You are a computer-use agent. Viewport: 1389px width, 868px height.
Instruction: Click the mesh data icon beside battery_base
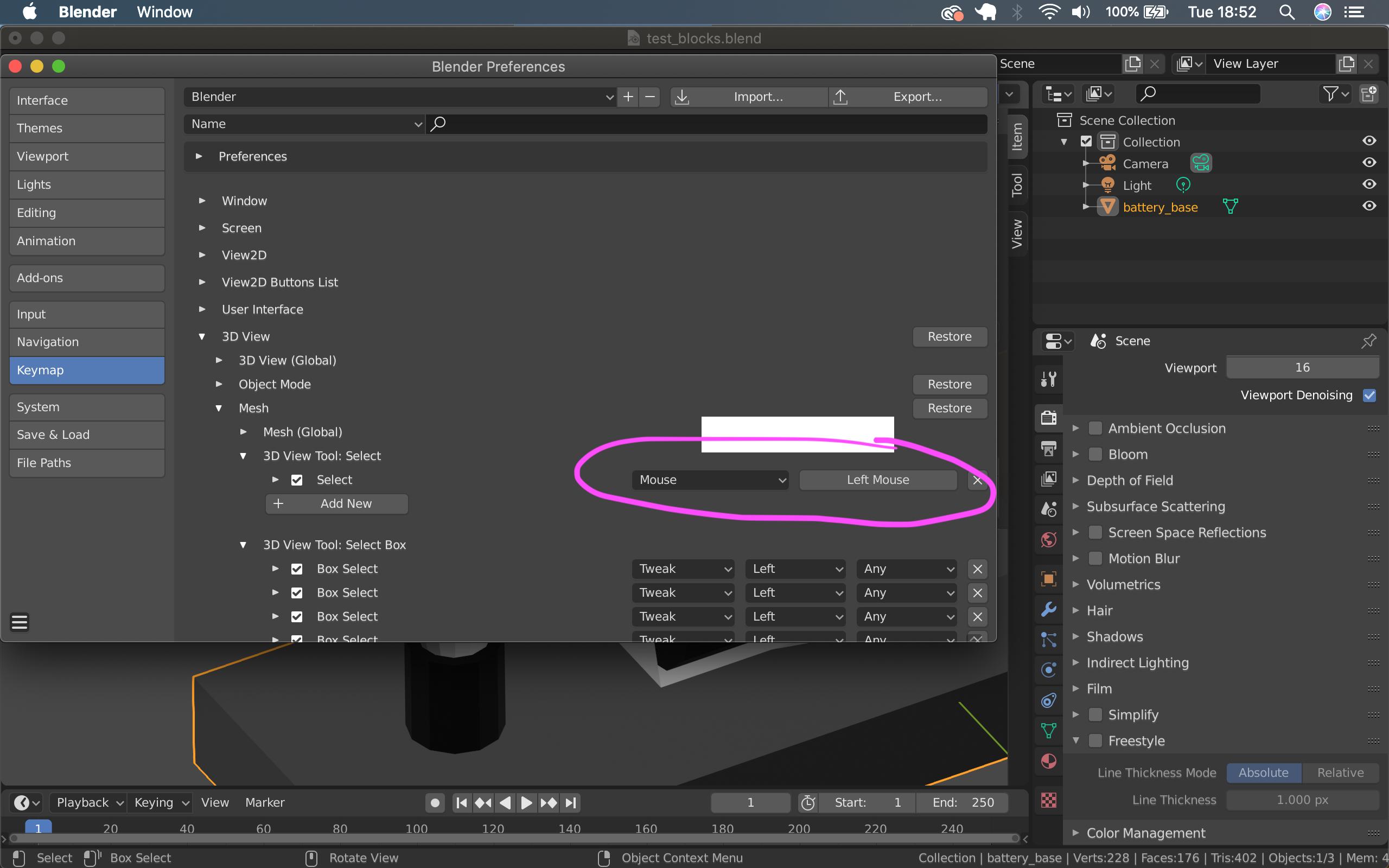tap(1229, 207)
